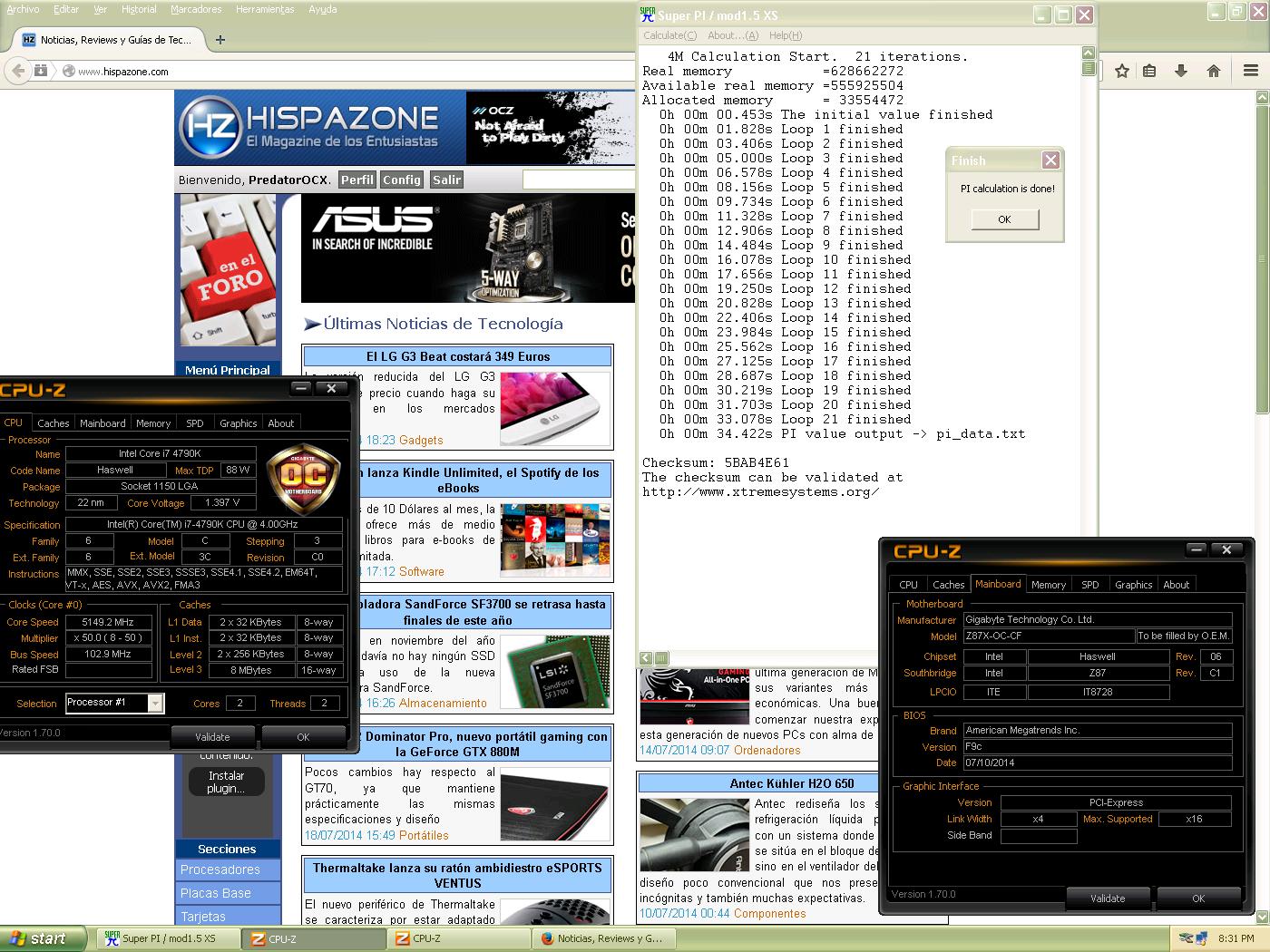This screenshot has height=952, width=1270.
Task: Click the Salir button to log out
Action: tap(446, 180)
